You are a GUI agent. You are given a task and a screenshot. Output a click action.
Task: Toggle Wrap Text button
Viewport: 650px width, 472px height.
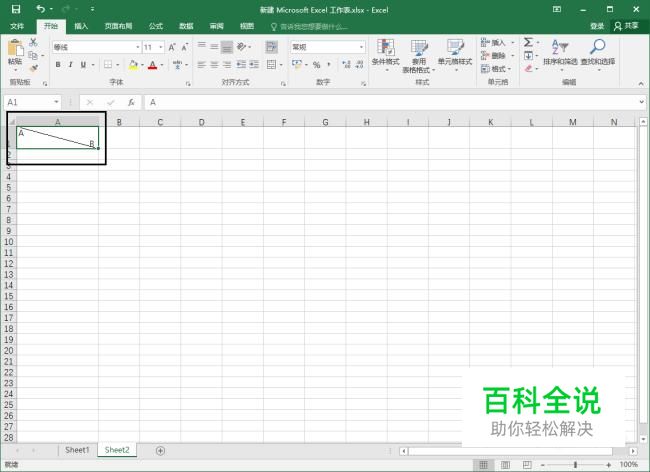(272, 47)
